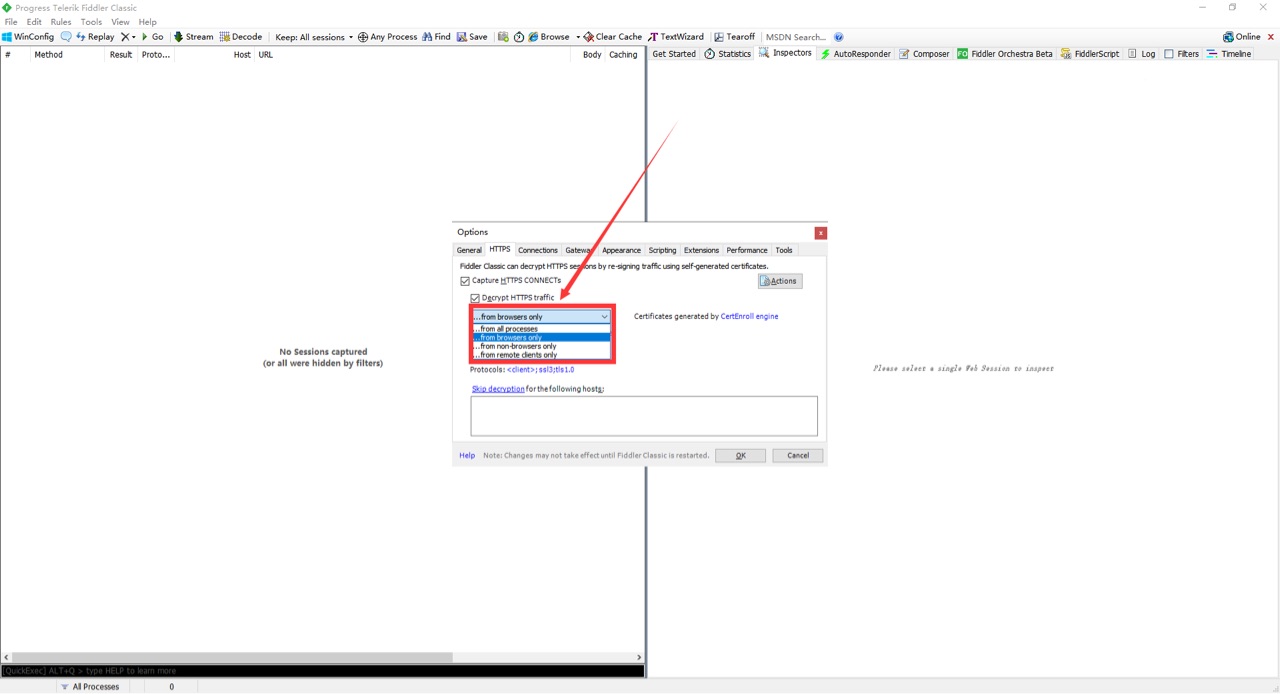Viewport: 1280px width, 694px height.
Task: Open the FiddlerScript tab
Action: tap(1090, 54)
